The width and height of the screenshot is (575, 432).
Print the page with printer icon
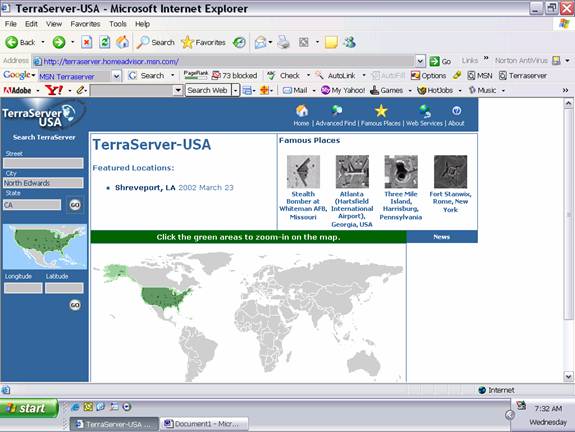tap(283, 43)
